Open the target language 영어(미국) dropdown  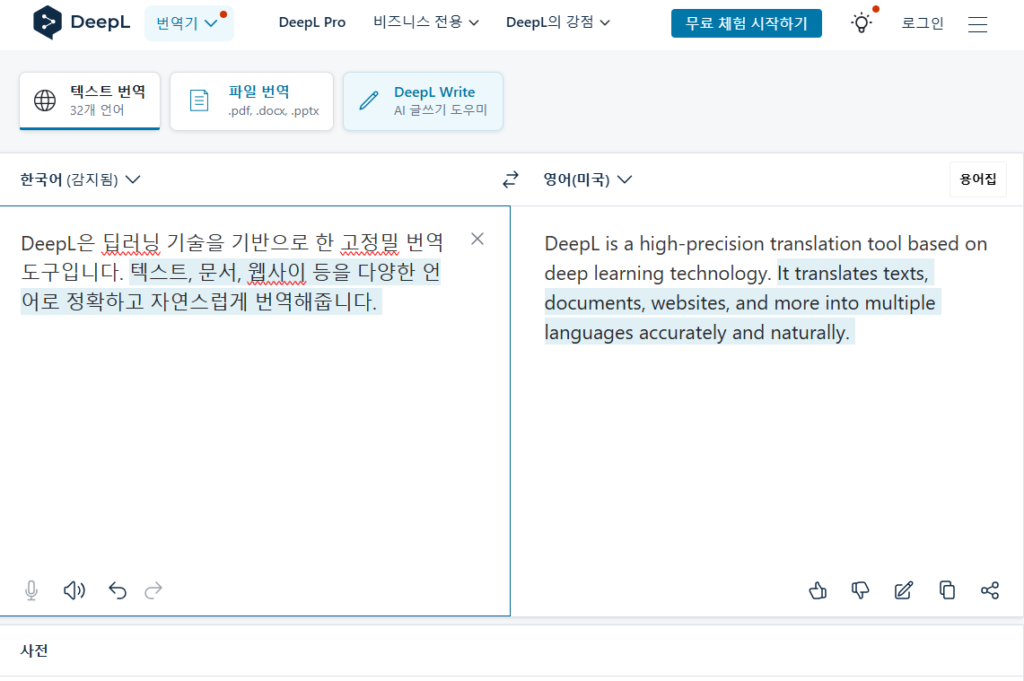tap(588, 180)
